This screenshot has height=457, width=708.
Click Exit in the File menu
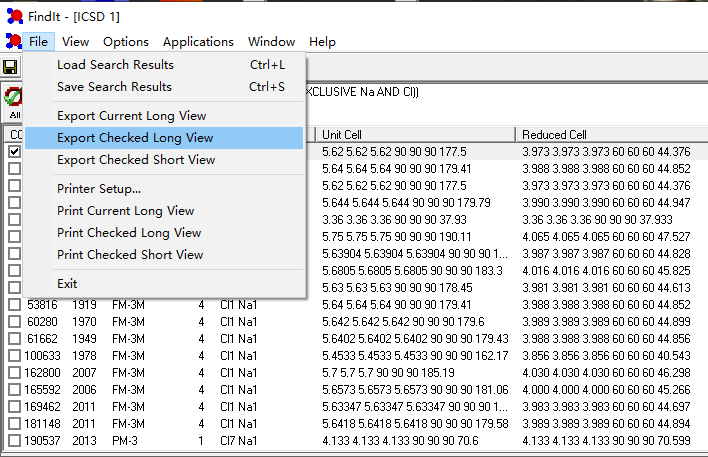[164, 284]
